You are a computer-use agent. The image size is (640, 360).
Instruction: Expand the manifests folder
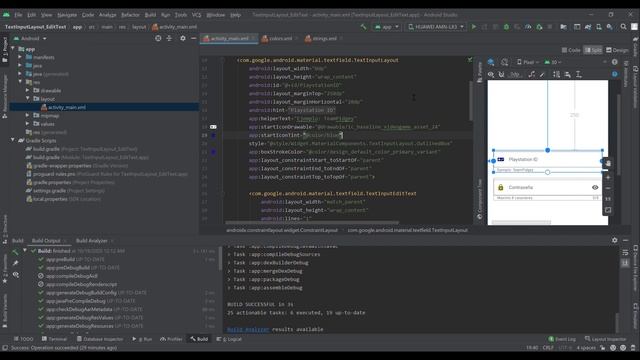(20, 57)
